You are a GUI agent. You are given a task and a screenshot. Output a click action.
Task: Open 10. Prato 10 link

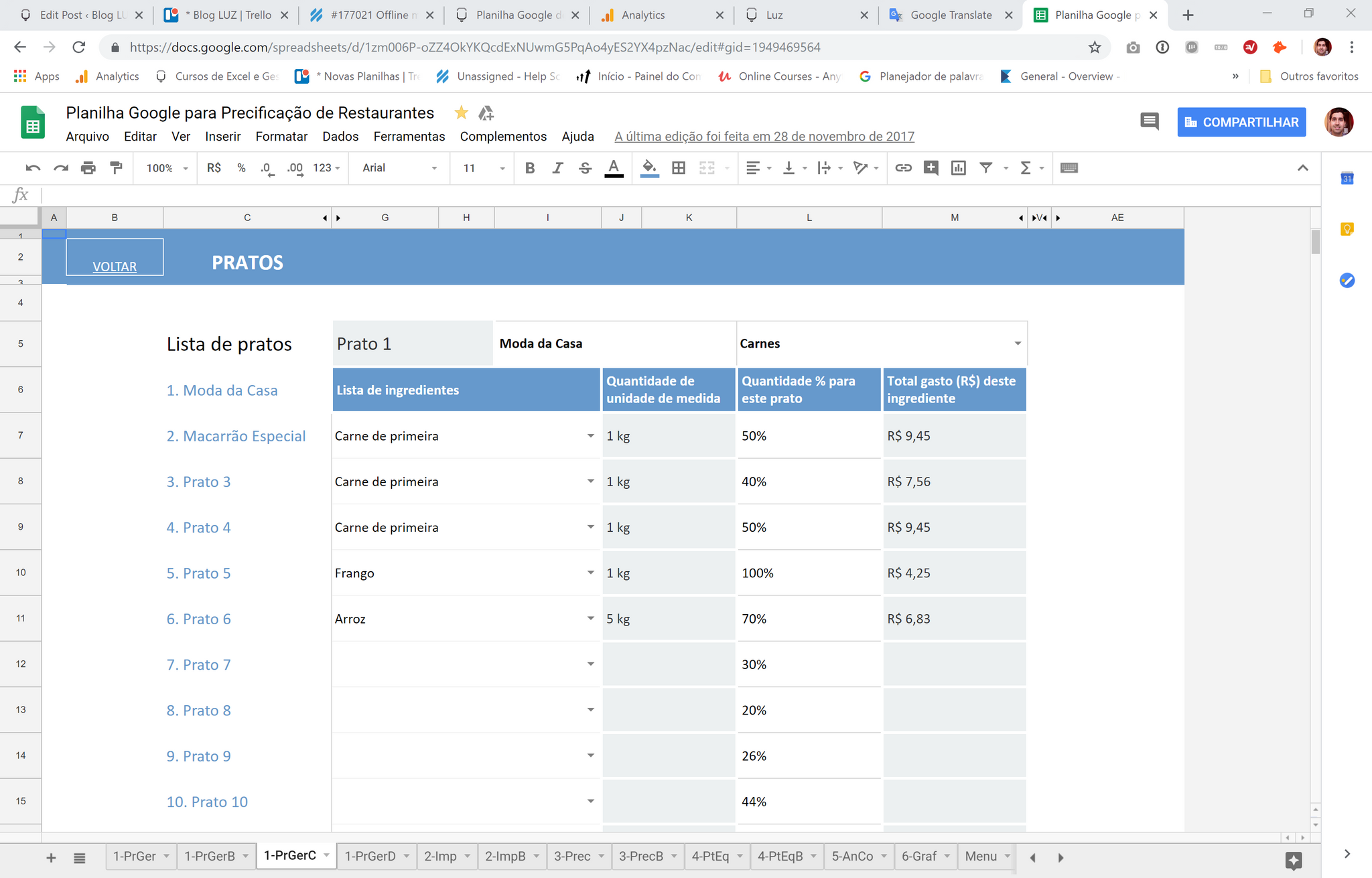click(207, 802)
